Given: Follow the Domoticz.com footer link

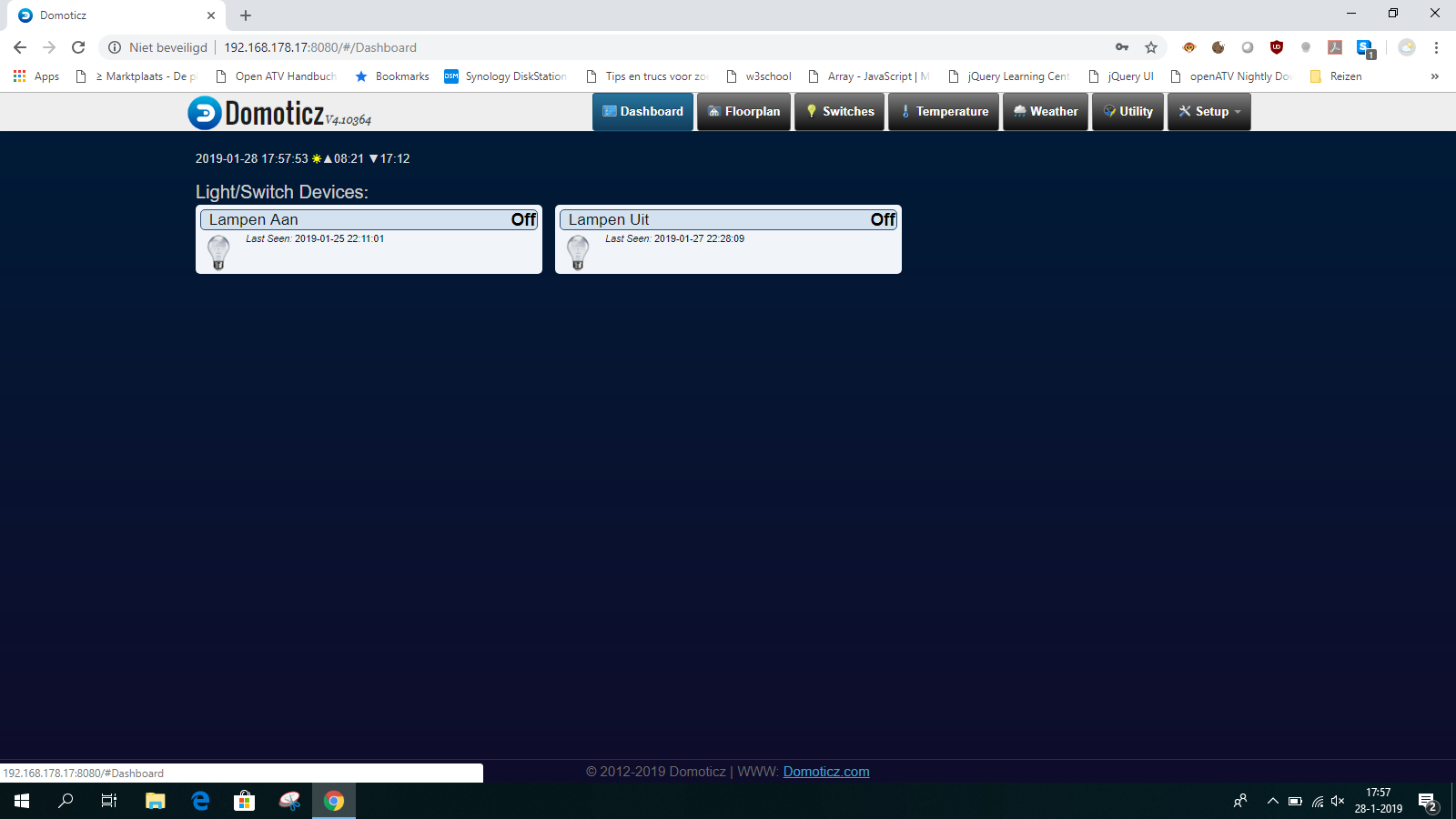Looking at the screenshot, I should pyautogui.click(x=826, y=772).
